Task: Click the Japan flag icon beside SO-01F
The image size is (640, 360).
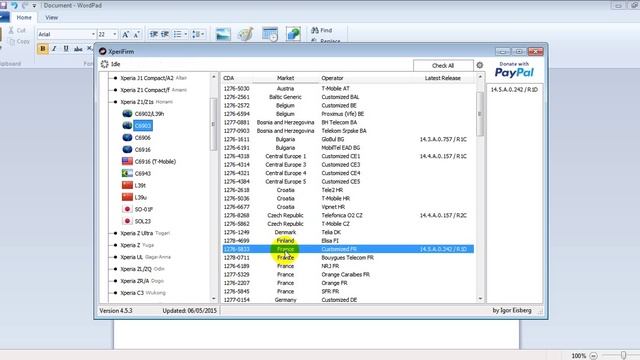Action: coord(127,209)
